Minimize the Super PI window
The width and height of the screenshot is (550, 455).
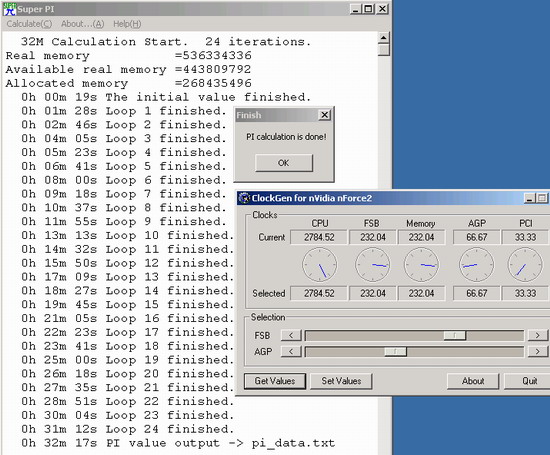pyautogui.click(x=355, y=9)
